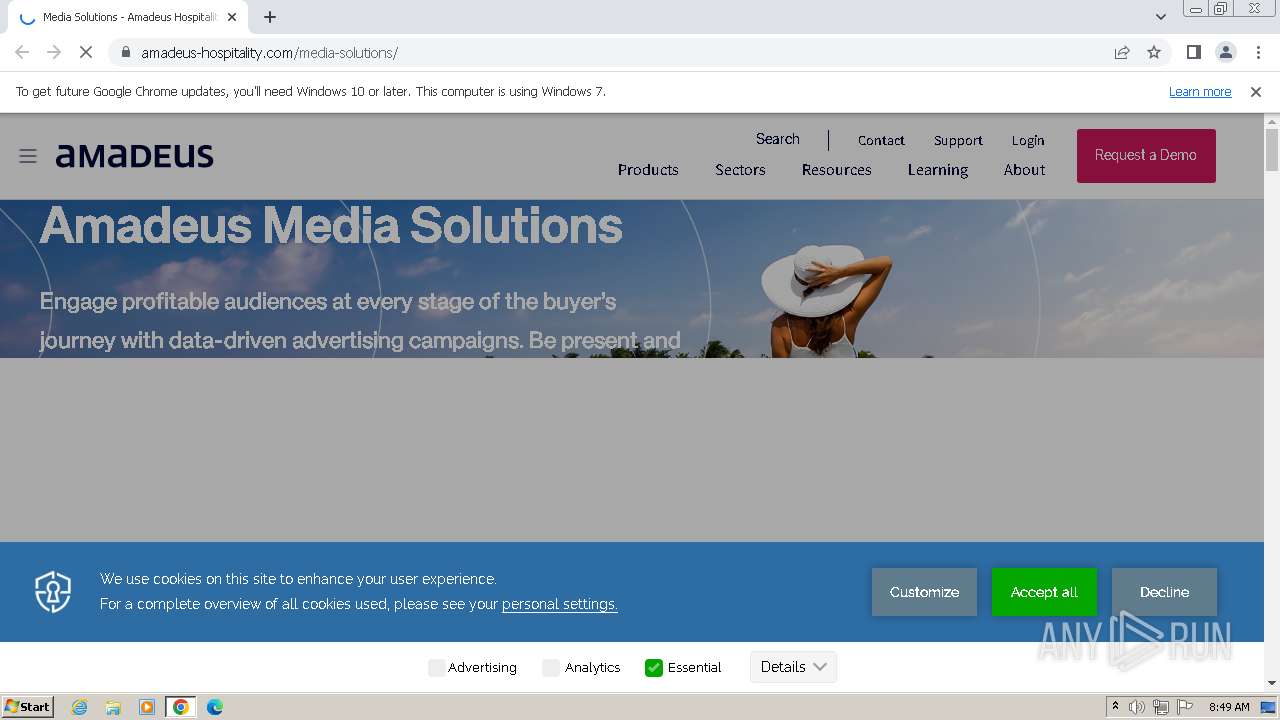The image size is (1280, 720).
Task: Open the hamburger menu icon beside Amadeus logo
Action: [x=28, y=156]
